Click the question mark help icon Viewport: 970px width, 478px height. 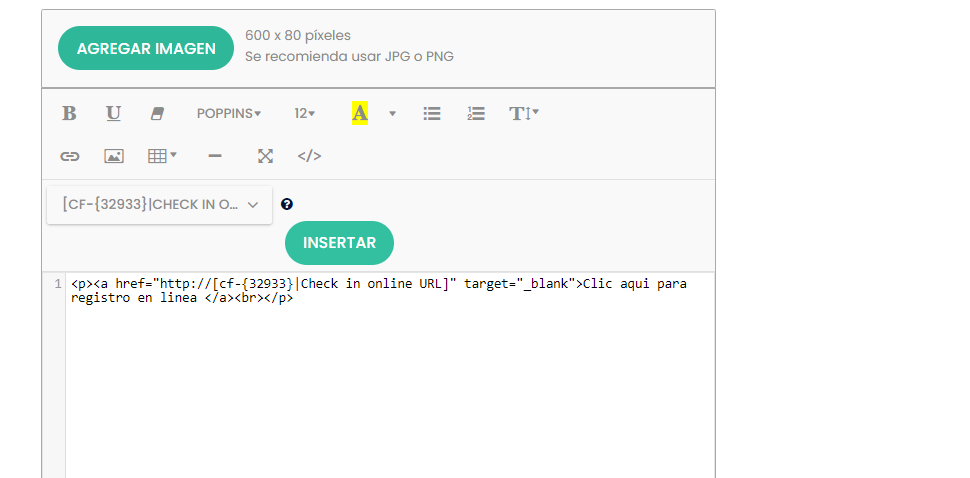[x=286, y=204]
